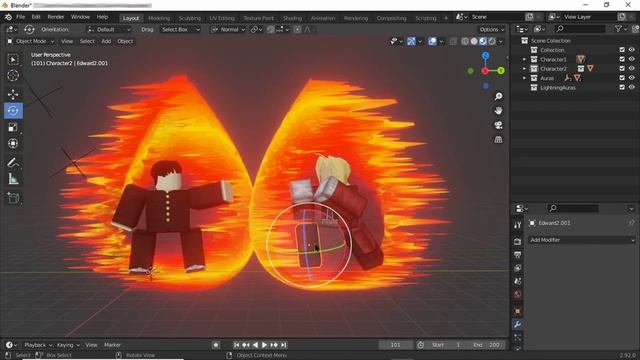The height and width of the screenshot is (360, 640).
Task: Hide LightningAuras collection with eye icon
Action: pos(631,87)
